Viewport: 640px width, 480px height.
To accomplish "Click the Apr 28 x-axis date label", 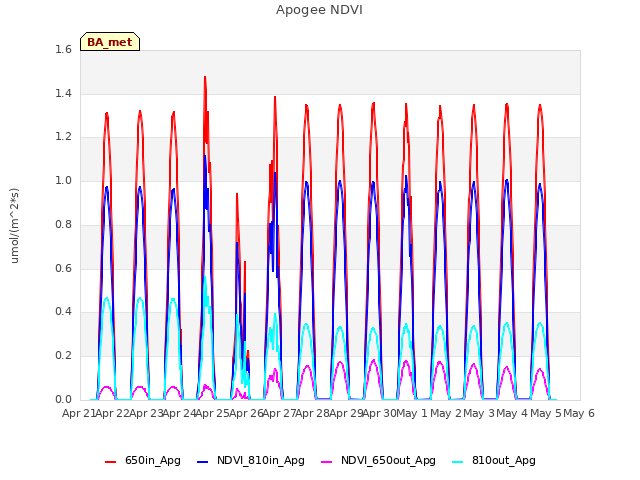I will (313, 413).
